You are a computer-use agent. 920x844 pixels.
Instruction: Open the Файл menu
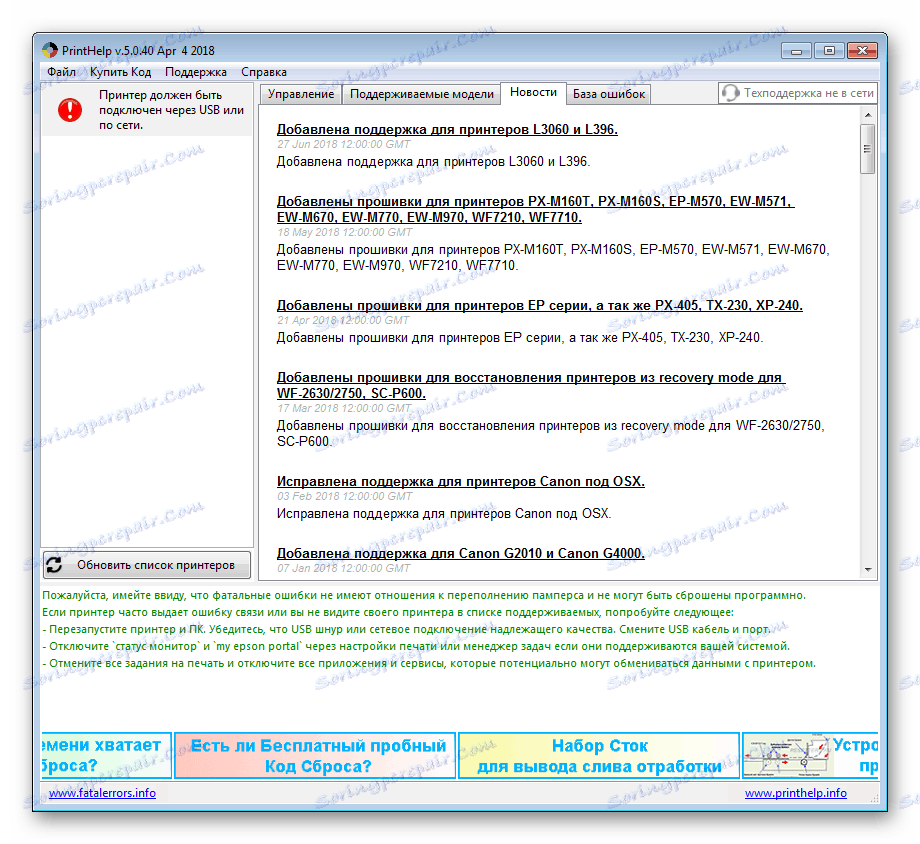[x=61, y=72]
